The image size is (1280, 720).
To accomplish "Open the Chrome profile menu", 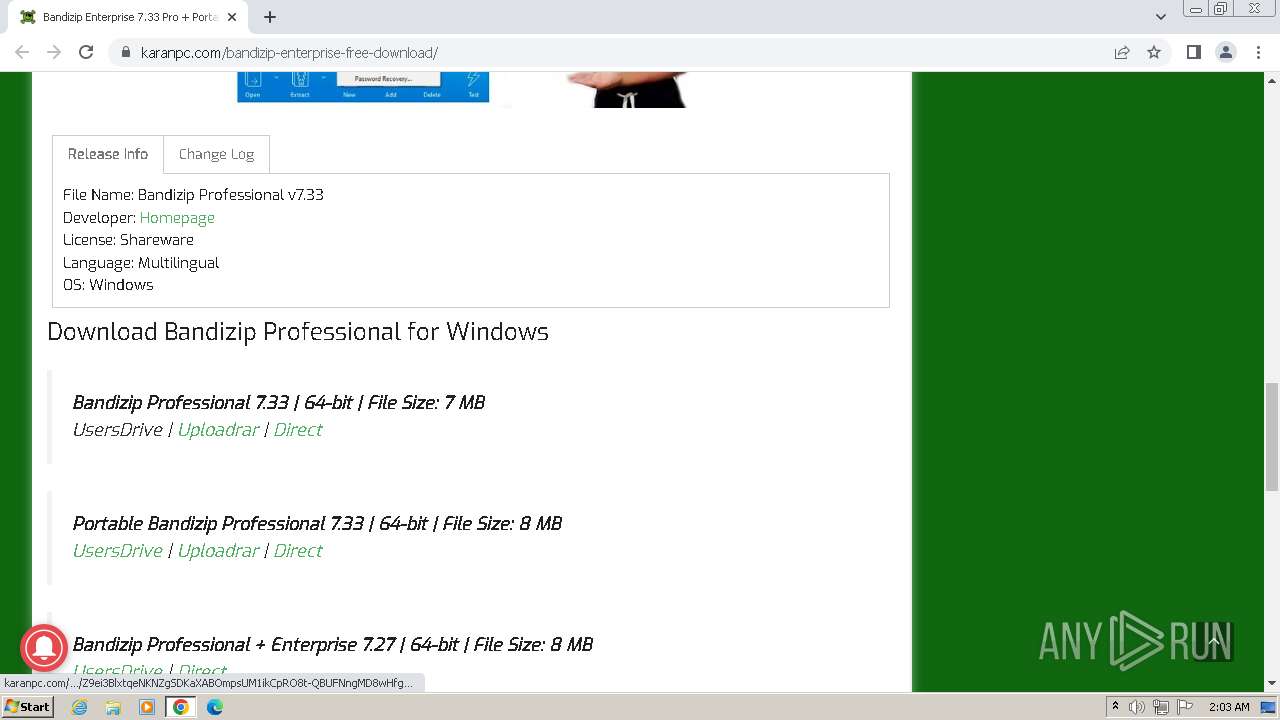I will click(1225, 52).
